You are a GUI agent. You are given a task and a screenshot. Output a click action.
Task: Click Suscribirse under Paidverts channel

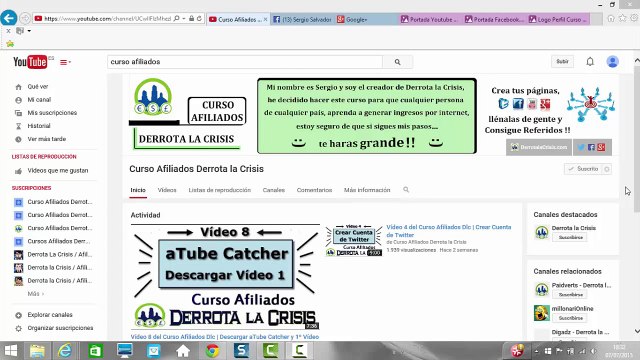point(571,294)
